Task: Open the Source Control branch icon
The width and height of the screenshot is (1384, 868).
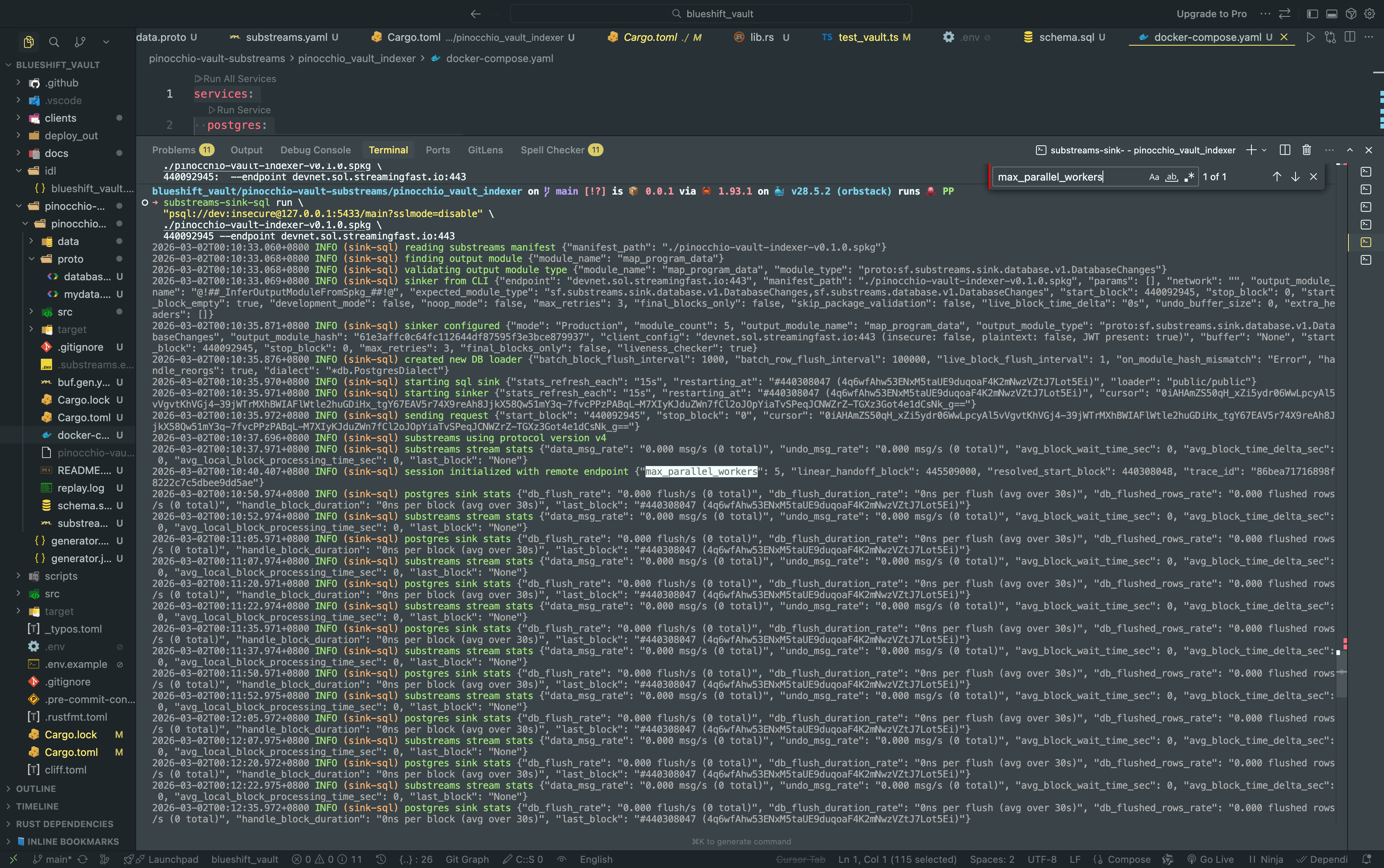Action: pyautogui.click(x=80, y=41)
